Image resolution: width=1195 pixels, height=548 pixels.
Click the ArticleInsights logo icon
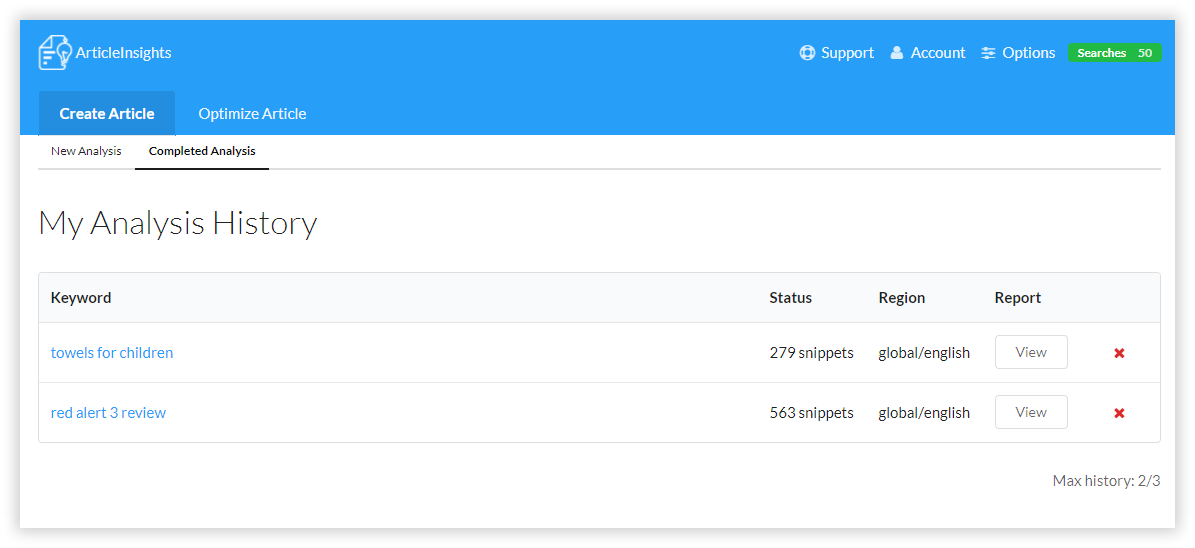click(x=55, y=53)
